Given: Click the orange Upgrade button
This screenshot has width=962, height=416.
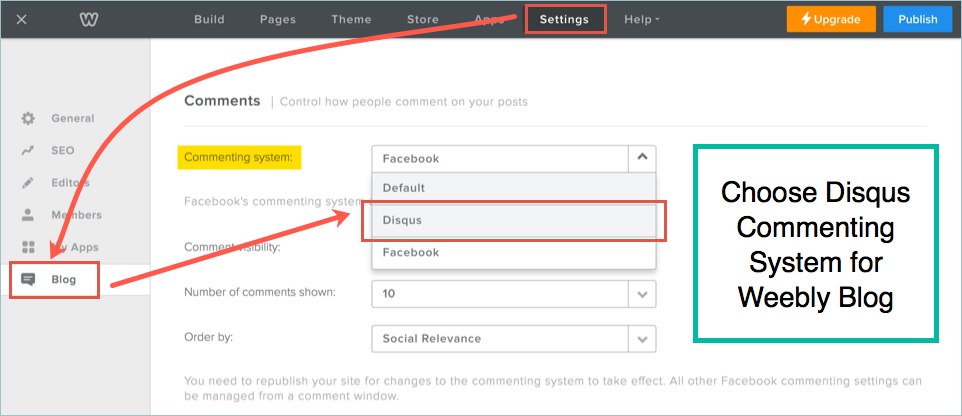Looking at the screenshot, I should (x=831, y=19).
